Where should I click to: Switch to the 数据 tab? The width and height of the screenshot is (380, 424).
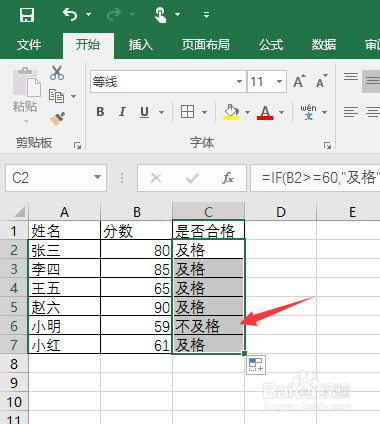pos(324,45)
